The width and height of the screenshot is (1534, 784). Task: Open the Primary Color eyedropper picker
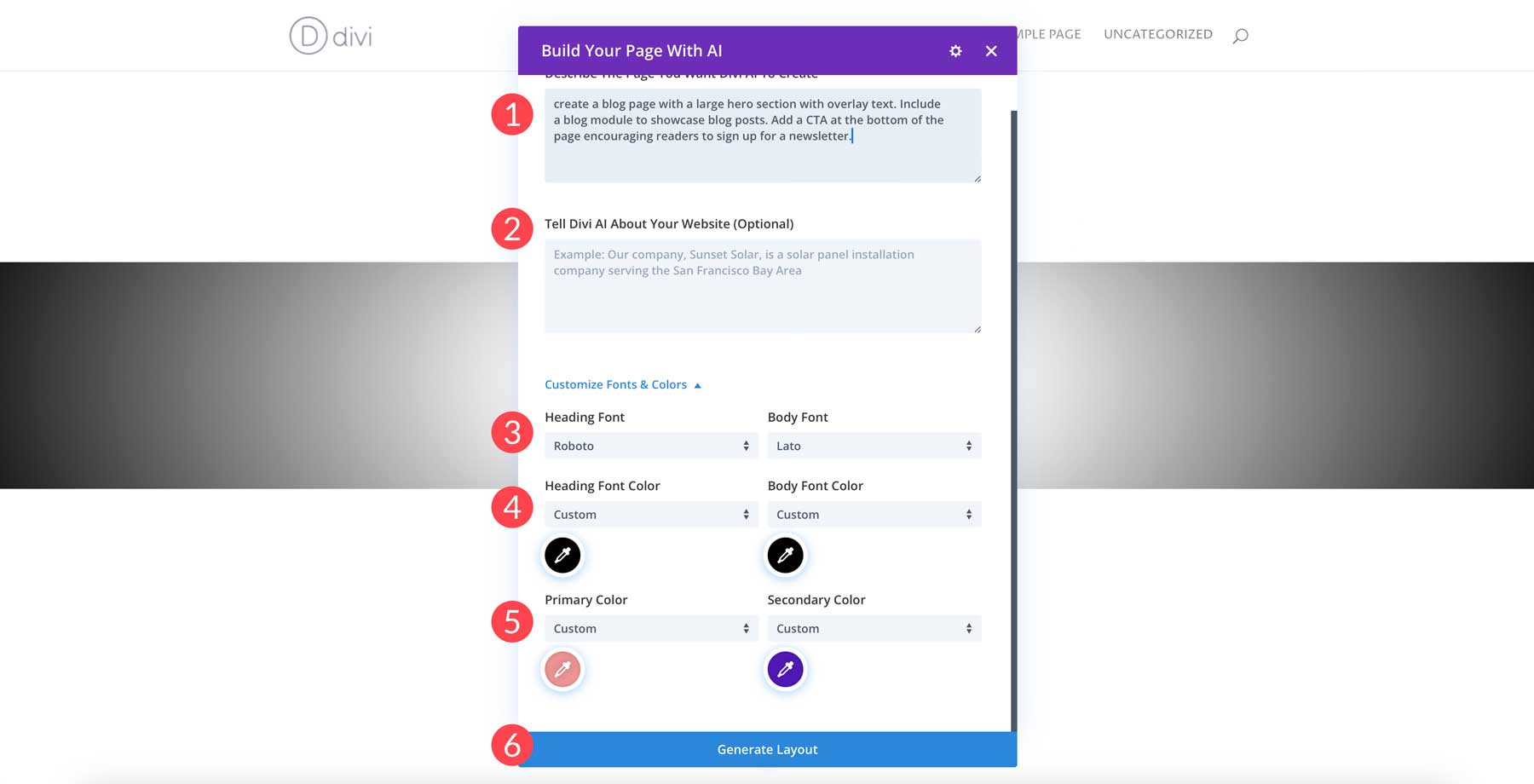562,669
